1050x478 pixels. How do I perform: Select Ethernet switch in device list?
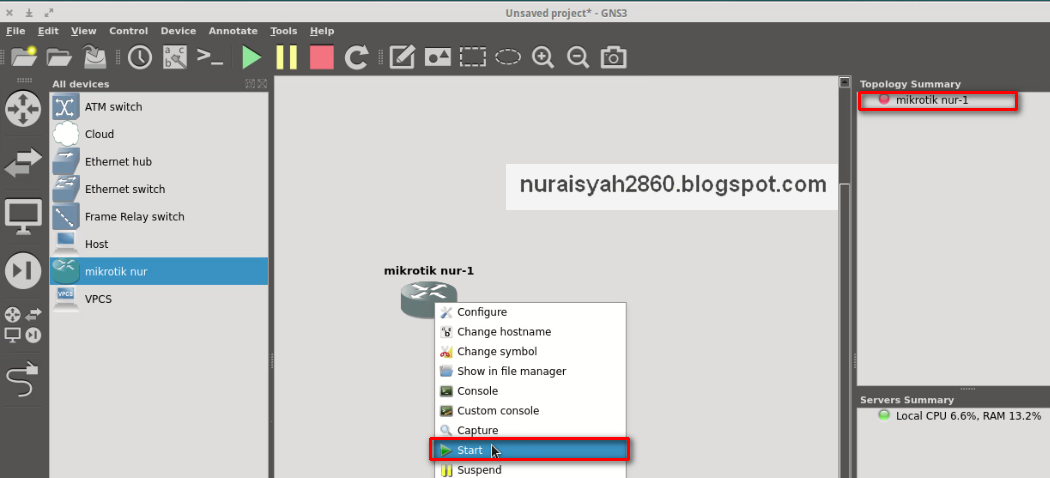point(159,189)
